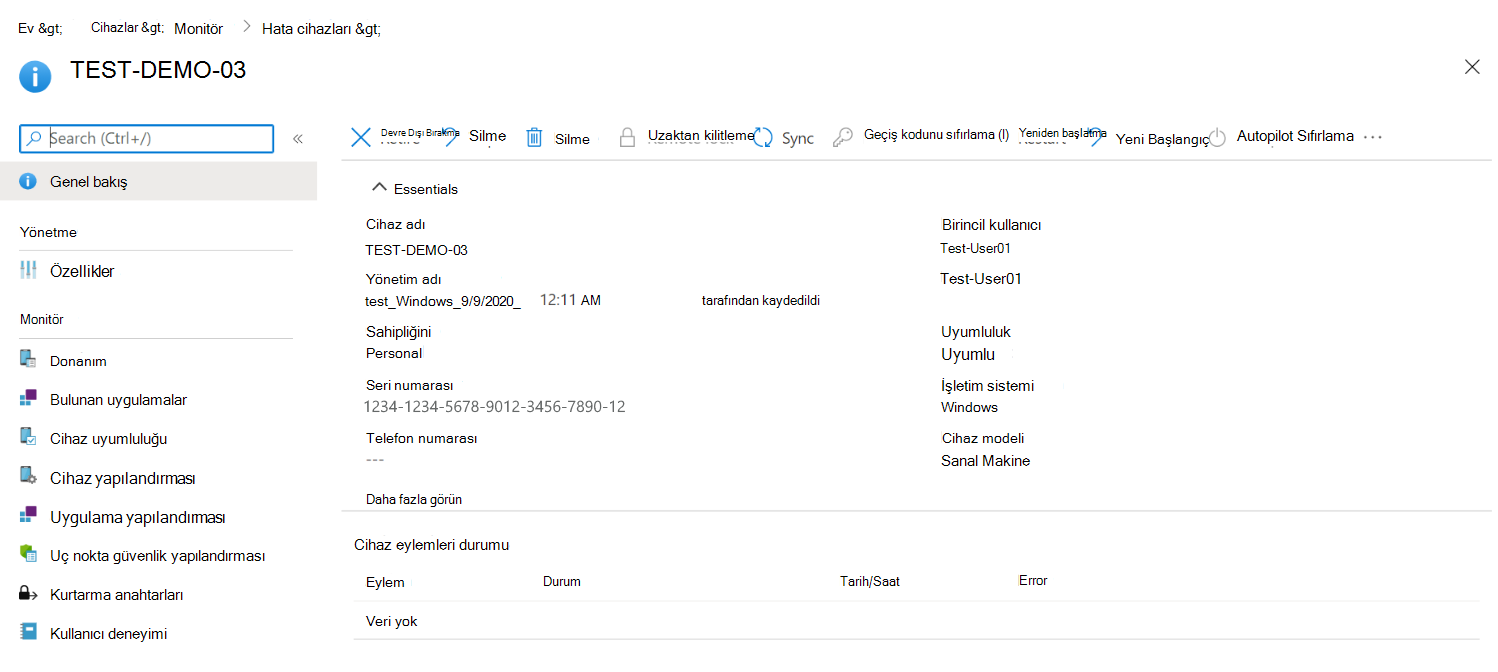Click the blue info icon beside TEST-DEMO-03 title
The width and height of the screenshot is (1498, 672).
click(35, 77)
